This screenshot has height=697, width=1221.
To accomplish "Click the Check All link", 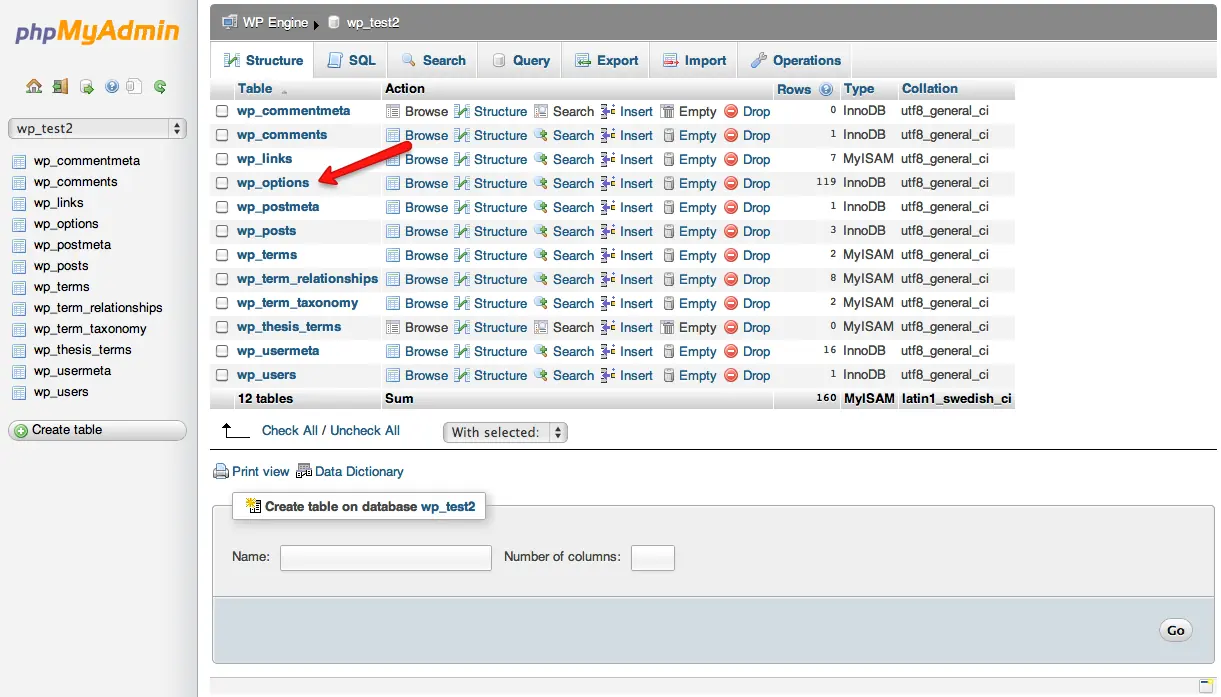I will click(x=290, y=430).
